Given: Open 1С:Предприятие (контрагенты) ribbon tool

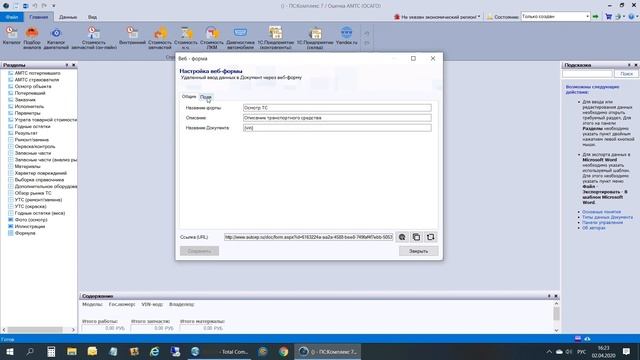Looking at the screenshot, I should pyautogui.click(x=276, y=38).
